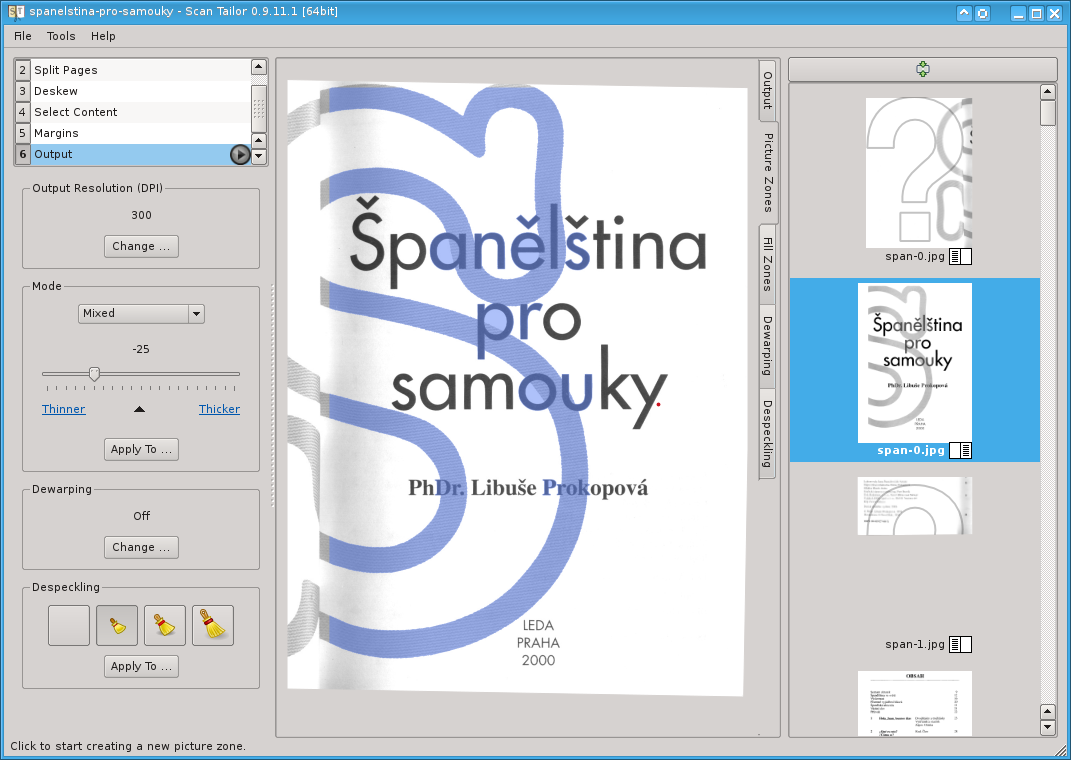Click the stage list top scroll-up arrow

click(x=259, y=67)
